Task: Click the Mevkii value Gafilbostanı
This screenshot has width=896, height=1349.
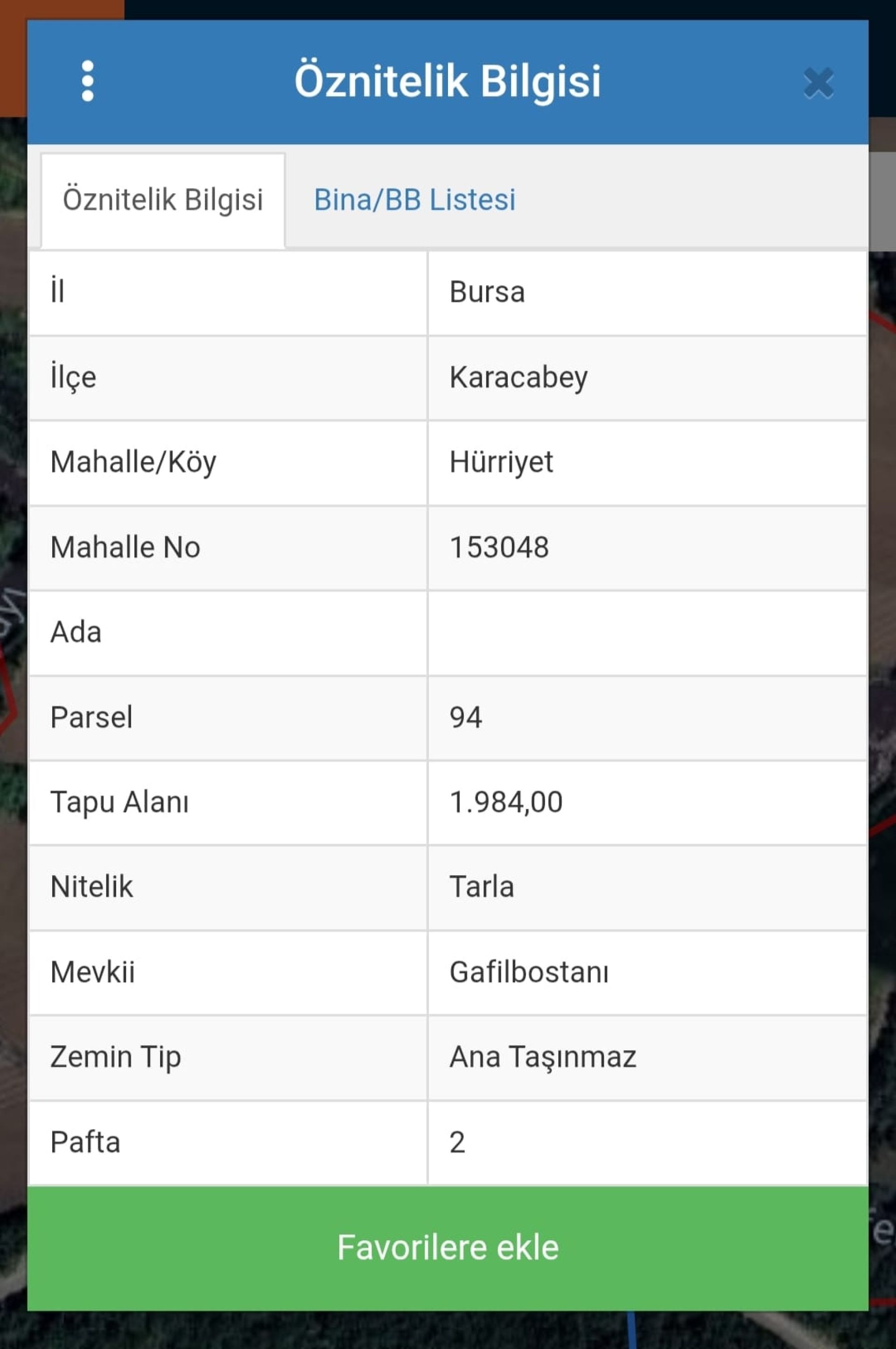Action: coord(529,972)
